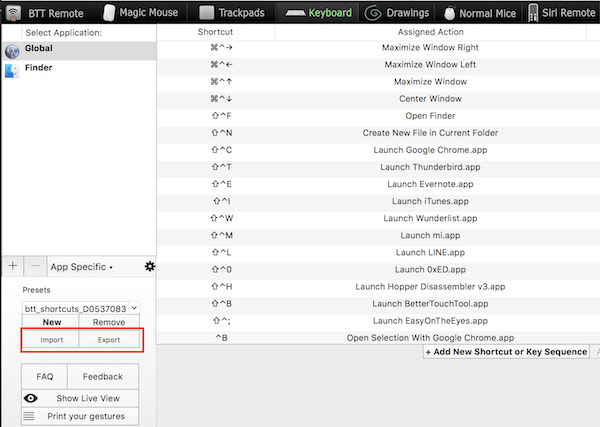Select Launch Google Chrome.app row
This screenshot has height=427, width=600.
pyautogui.click(x=378, y=150)
